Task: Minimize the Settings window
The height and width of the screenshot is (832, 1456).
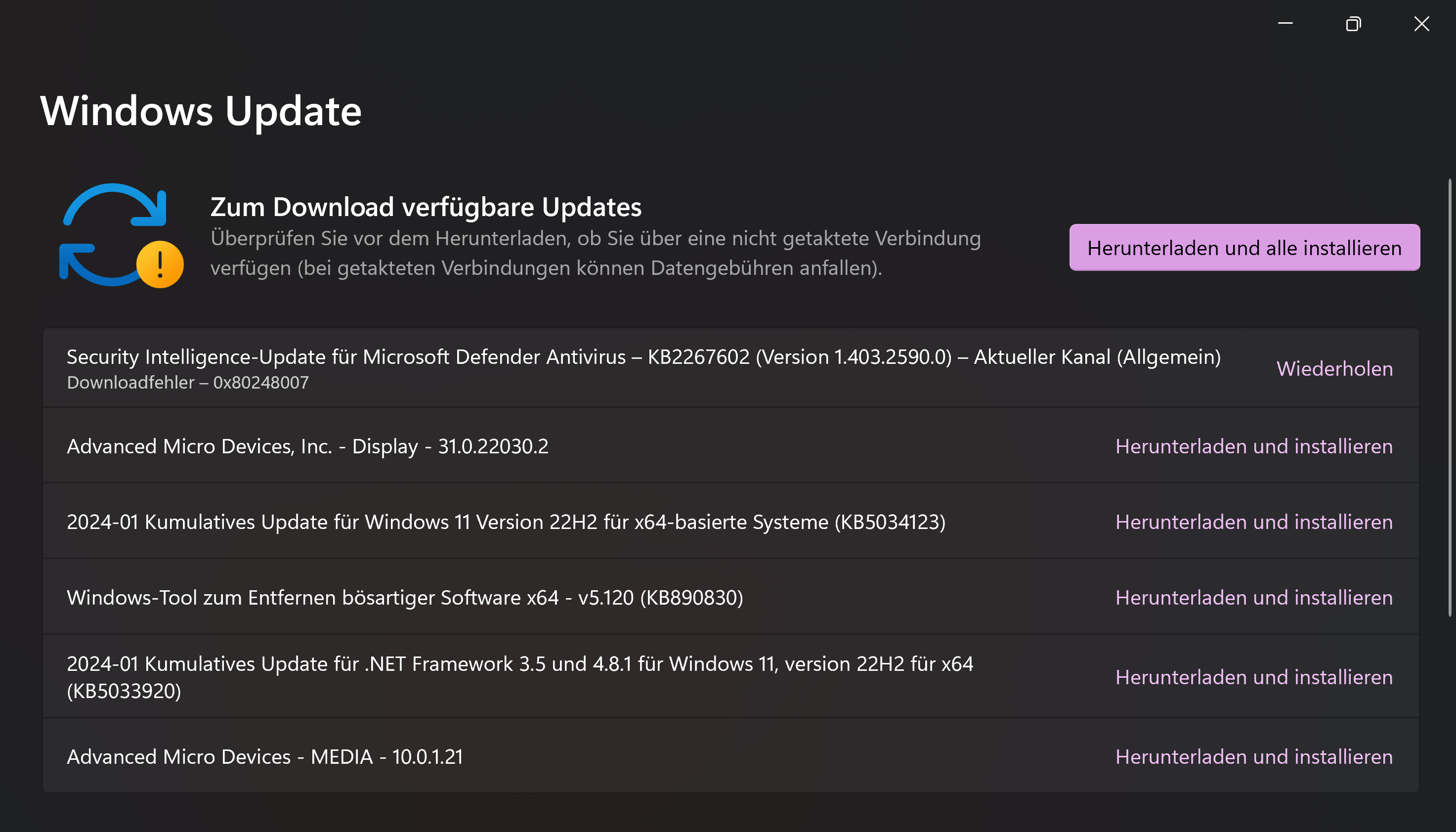Action: (x=1285, y=23)
